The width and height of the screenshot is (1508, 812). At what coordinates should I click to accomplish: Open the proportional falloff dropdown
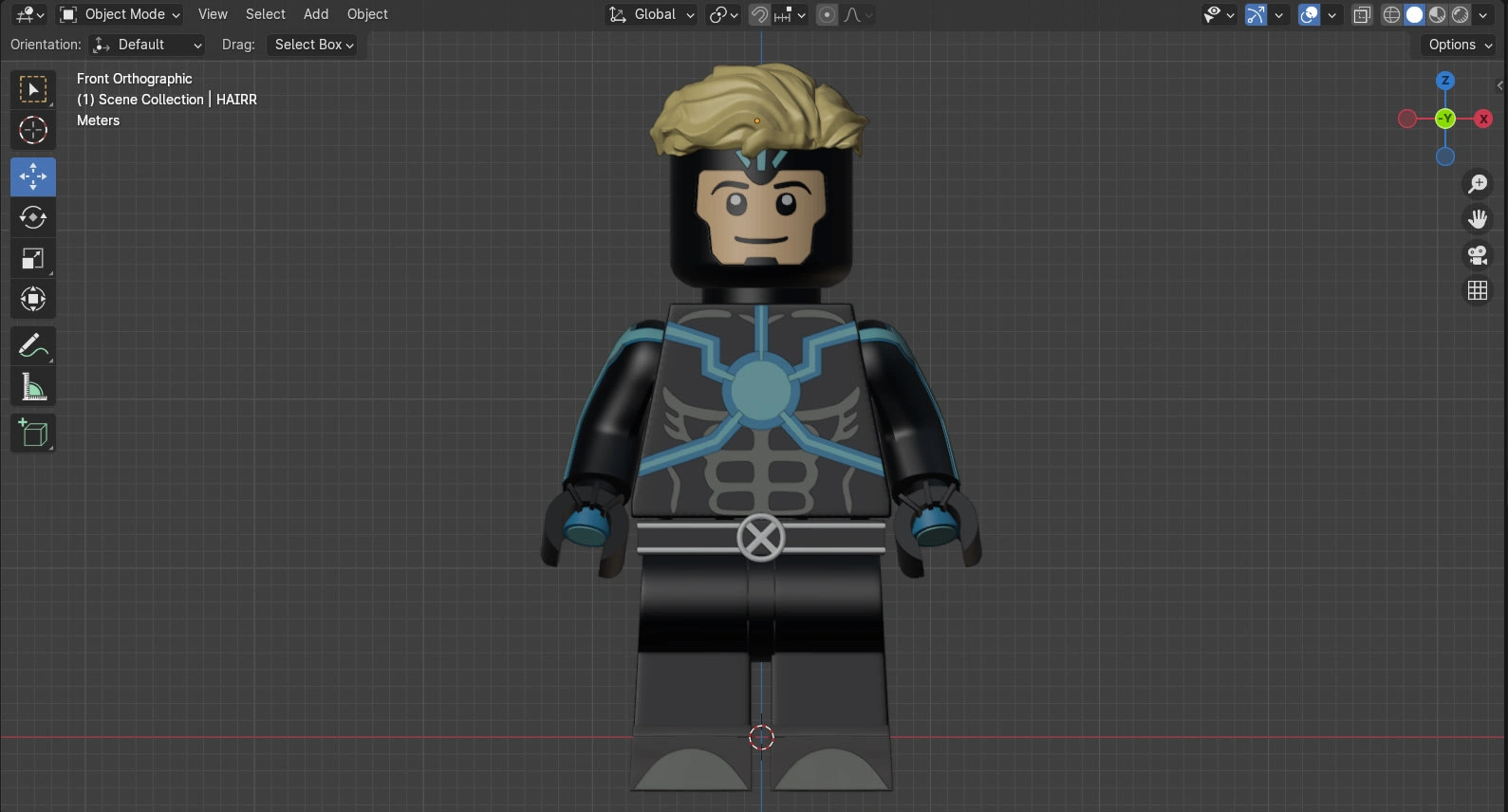click(x=857, y=14)
